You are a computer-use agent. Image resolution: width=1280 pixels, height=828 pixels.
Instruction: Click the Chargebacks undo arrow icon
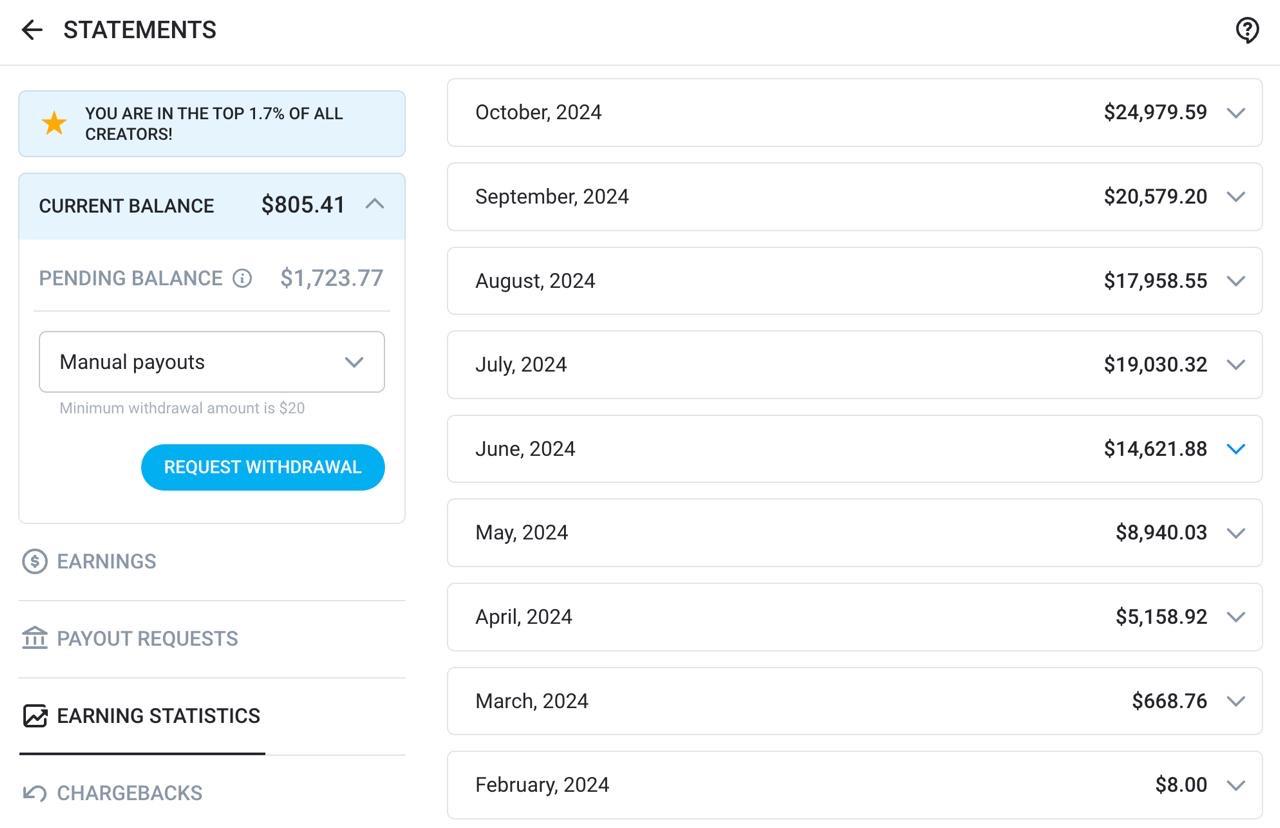pyautogui.click(x=35, y=793)
